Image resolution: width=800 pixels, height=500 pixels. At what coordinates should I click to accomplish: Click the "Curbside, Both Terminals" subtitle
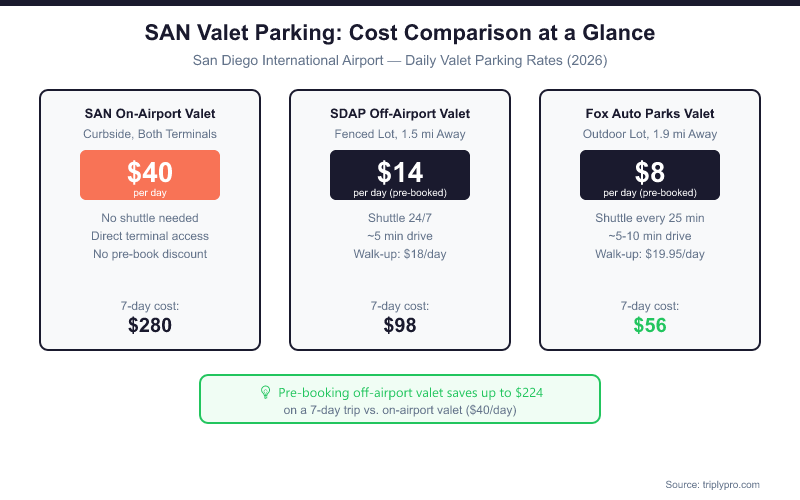[150, 134]
